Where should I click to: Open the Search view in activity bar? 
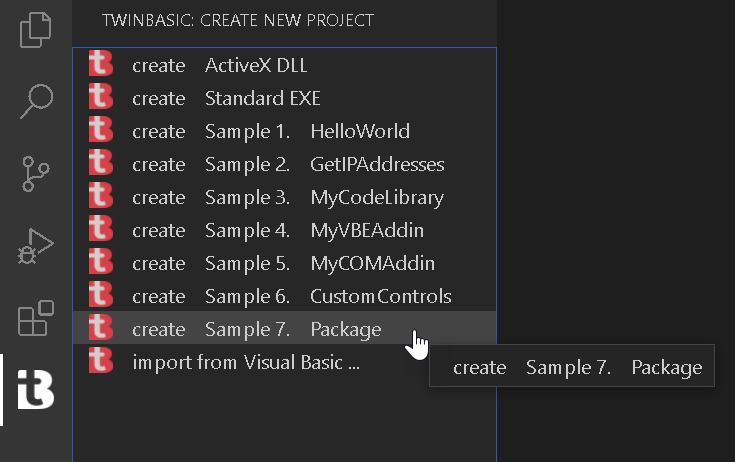pos(37,101)
